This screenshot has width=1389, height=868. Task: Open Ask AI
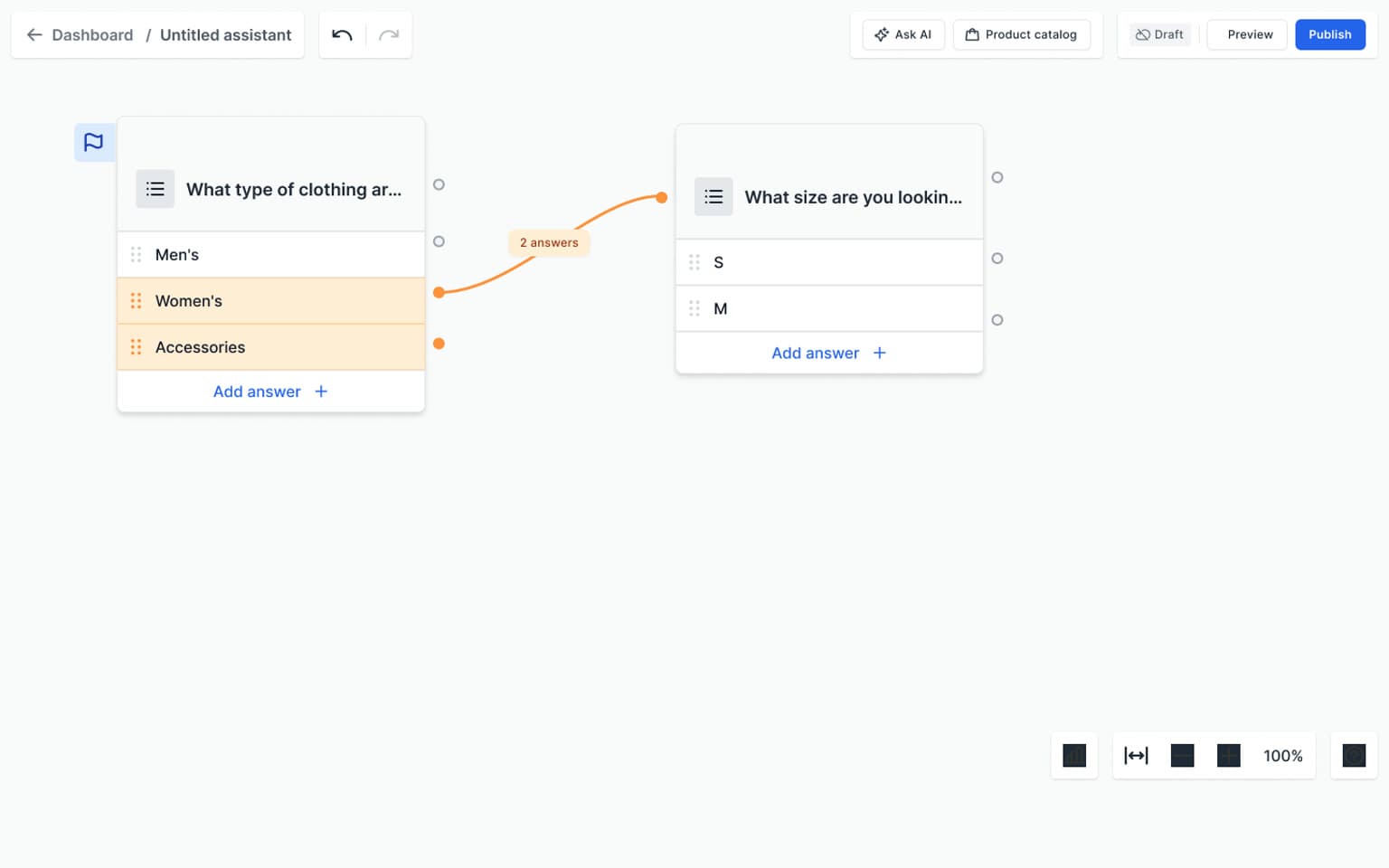pyautogui.click(x=902, y=34)
